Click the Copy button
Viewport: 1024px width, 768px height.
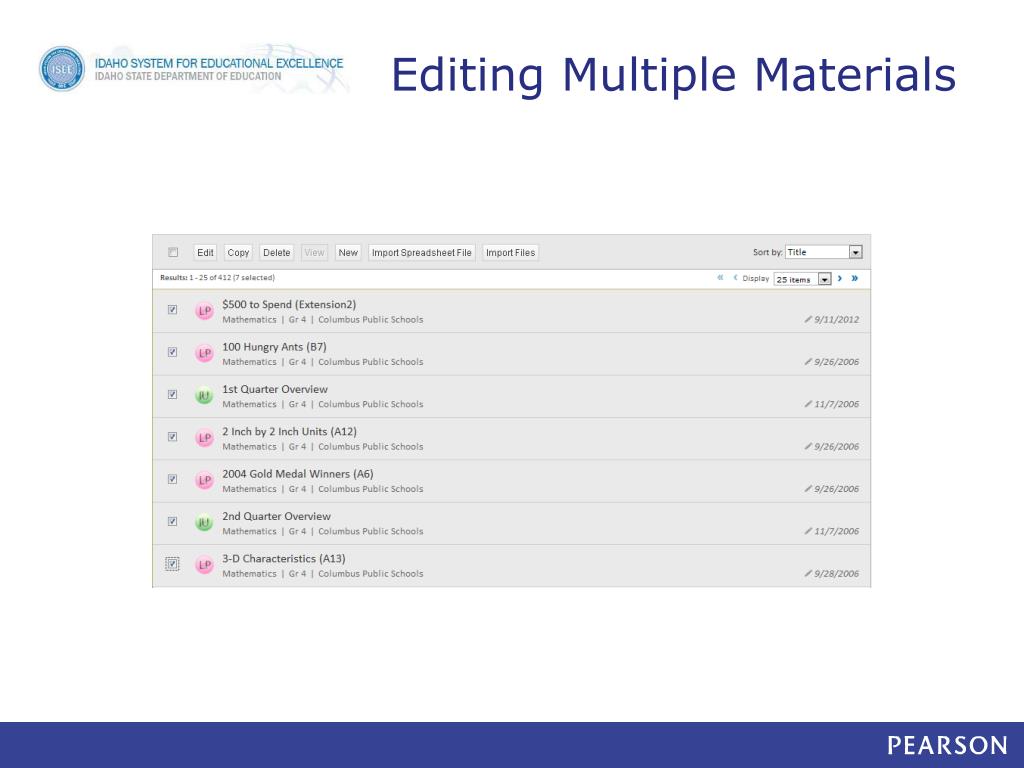click(238, 253)
